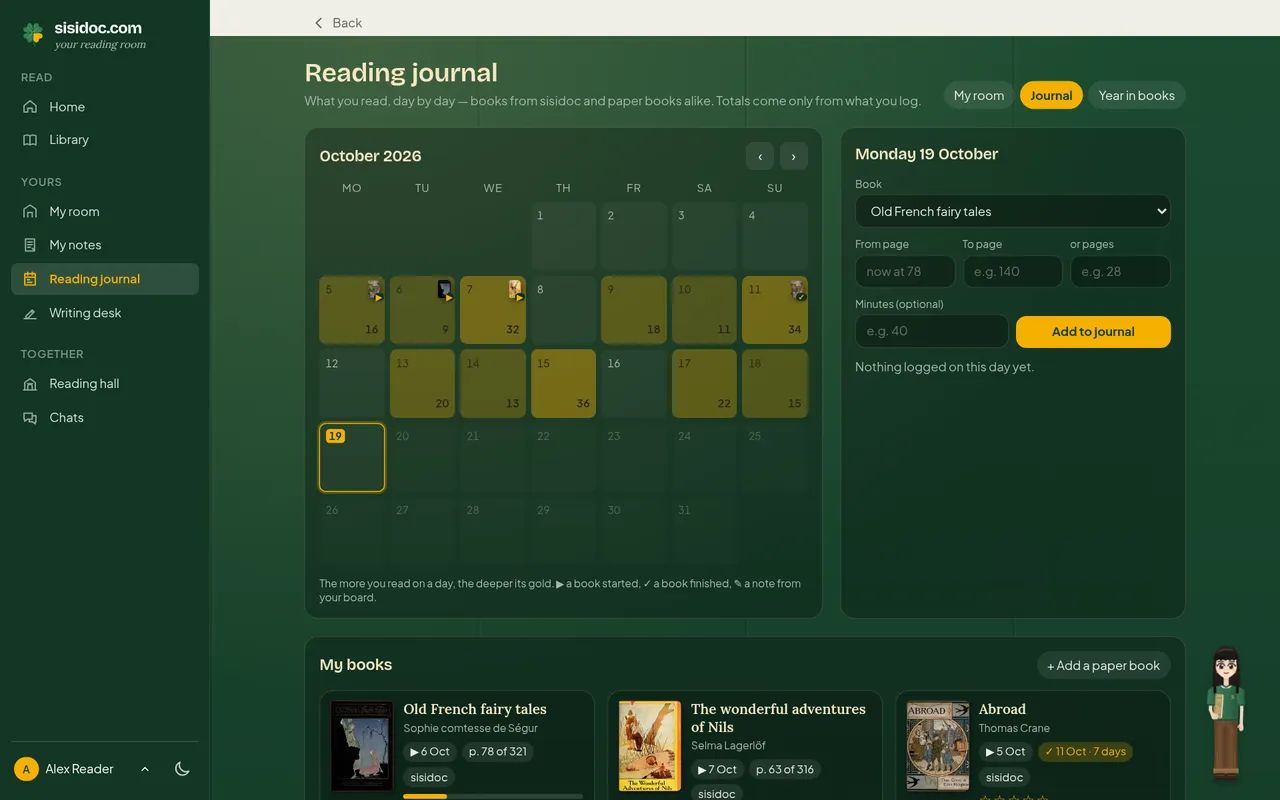The height and width of the screenshot is (800, 1280).
Task: Click the Reading hall building icon
Action: coord(30,384)
